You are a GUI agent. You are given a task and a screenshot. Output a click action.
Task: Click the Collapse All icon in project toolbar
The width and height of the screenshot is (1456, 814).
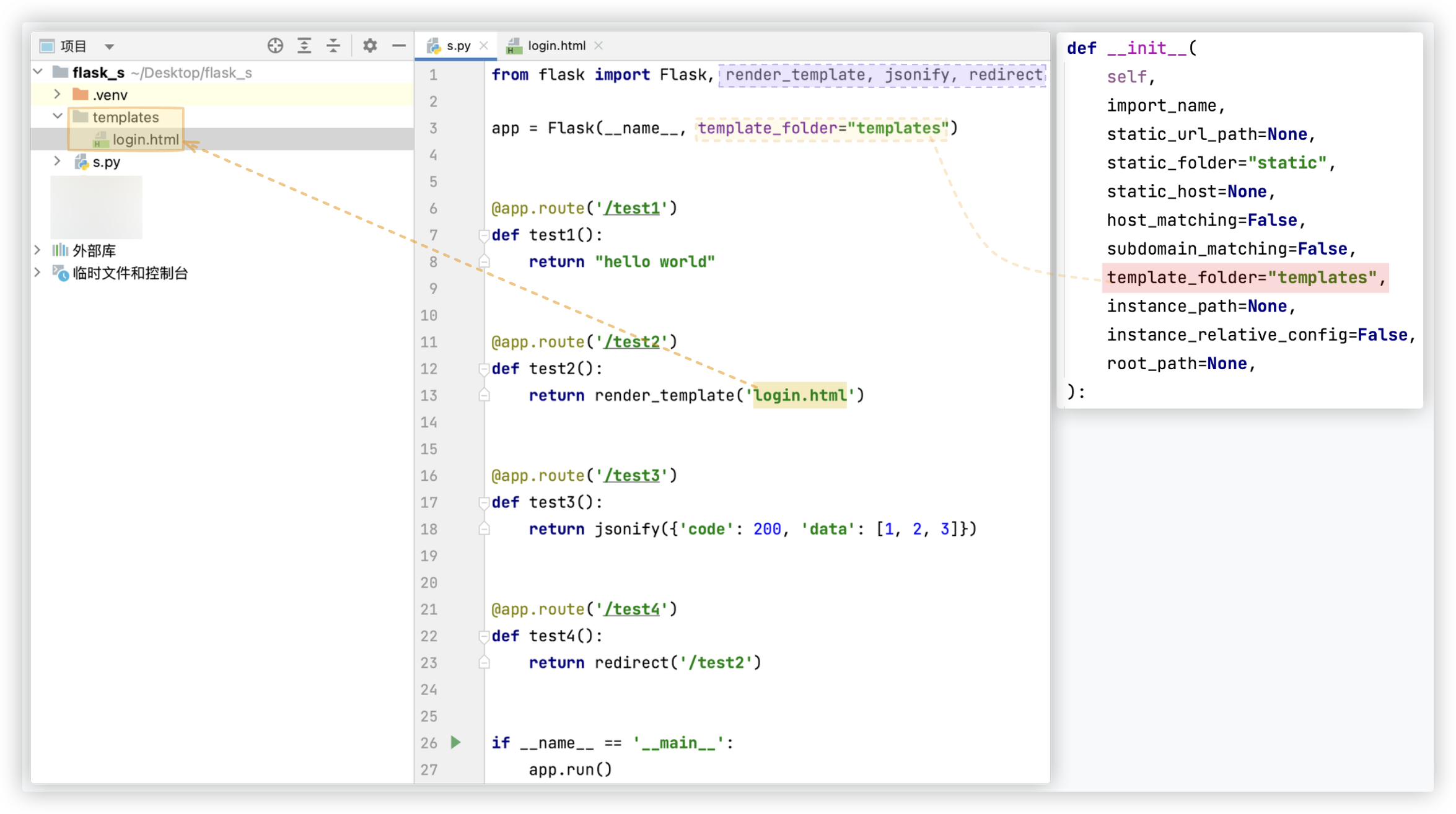(333, 46)
